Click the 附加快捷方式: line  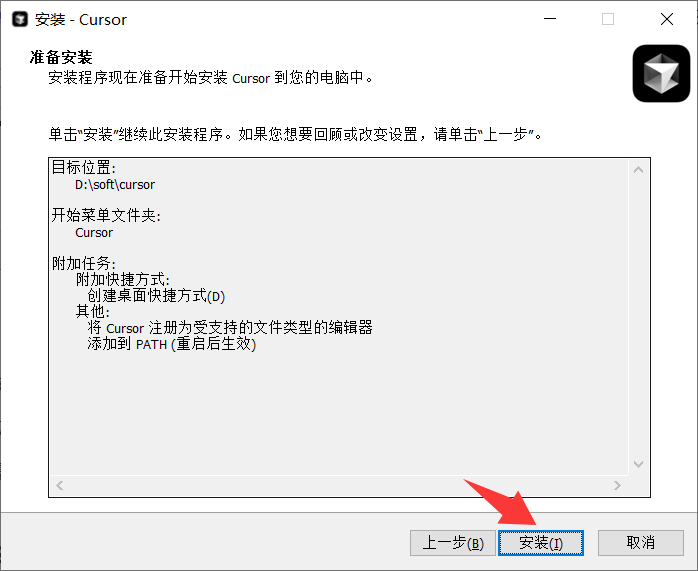point(122,280)
